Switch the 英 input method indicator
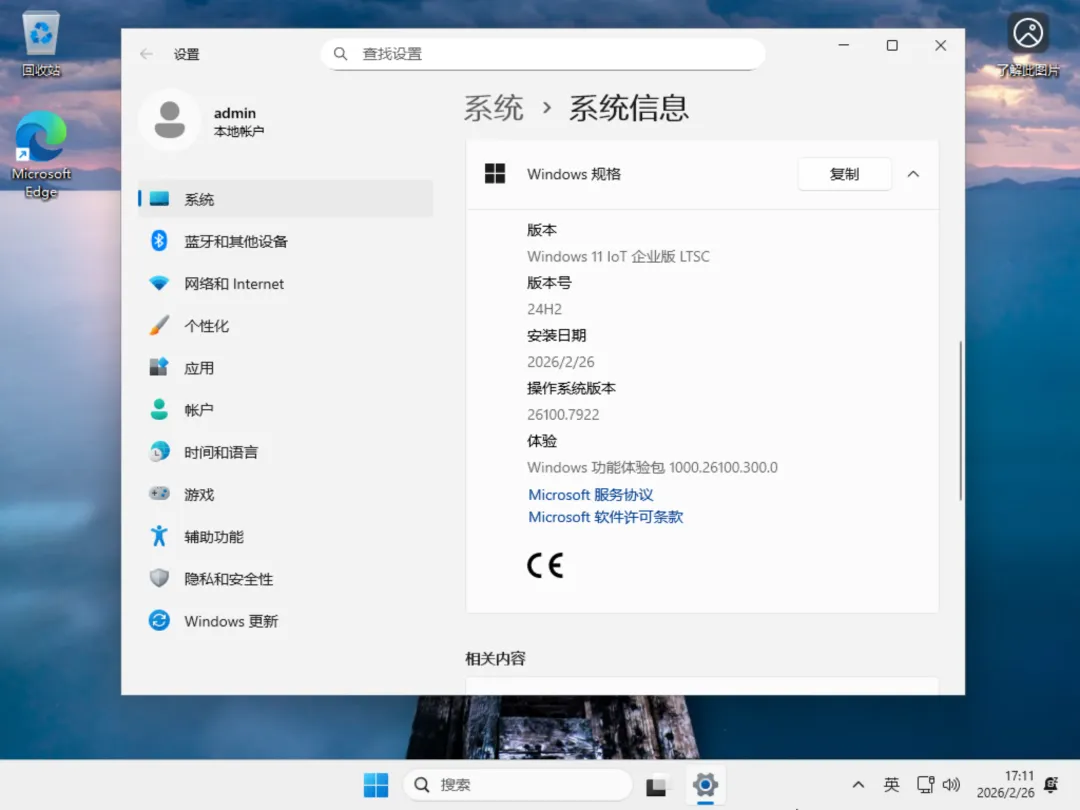 [x=891, y=785]
